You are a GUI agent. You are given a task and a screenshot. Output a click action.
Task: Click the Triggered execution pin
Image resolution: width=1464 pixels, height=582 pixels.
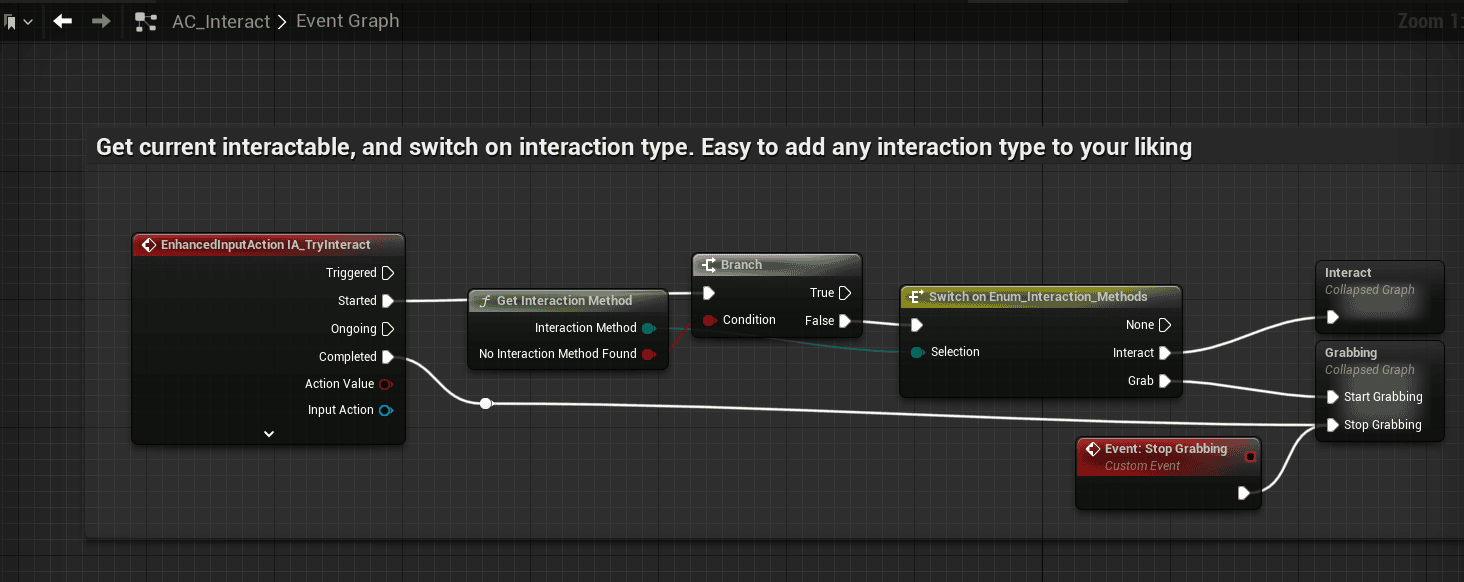[x=388, y=273]
